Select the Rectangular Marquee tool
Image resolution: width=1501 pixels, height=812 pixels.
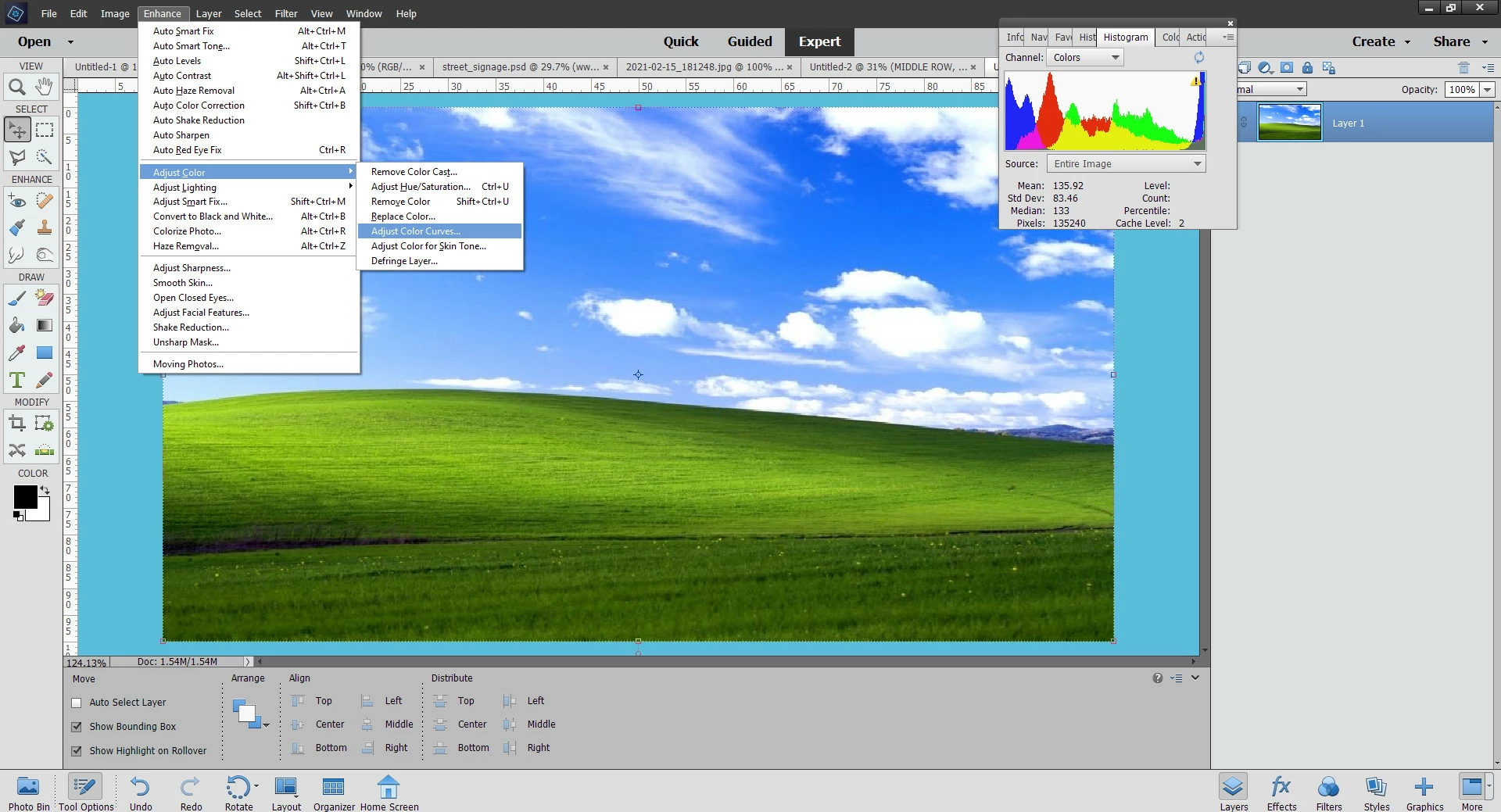pyautogui.click(x=45, y=130)
